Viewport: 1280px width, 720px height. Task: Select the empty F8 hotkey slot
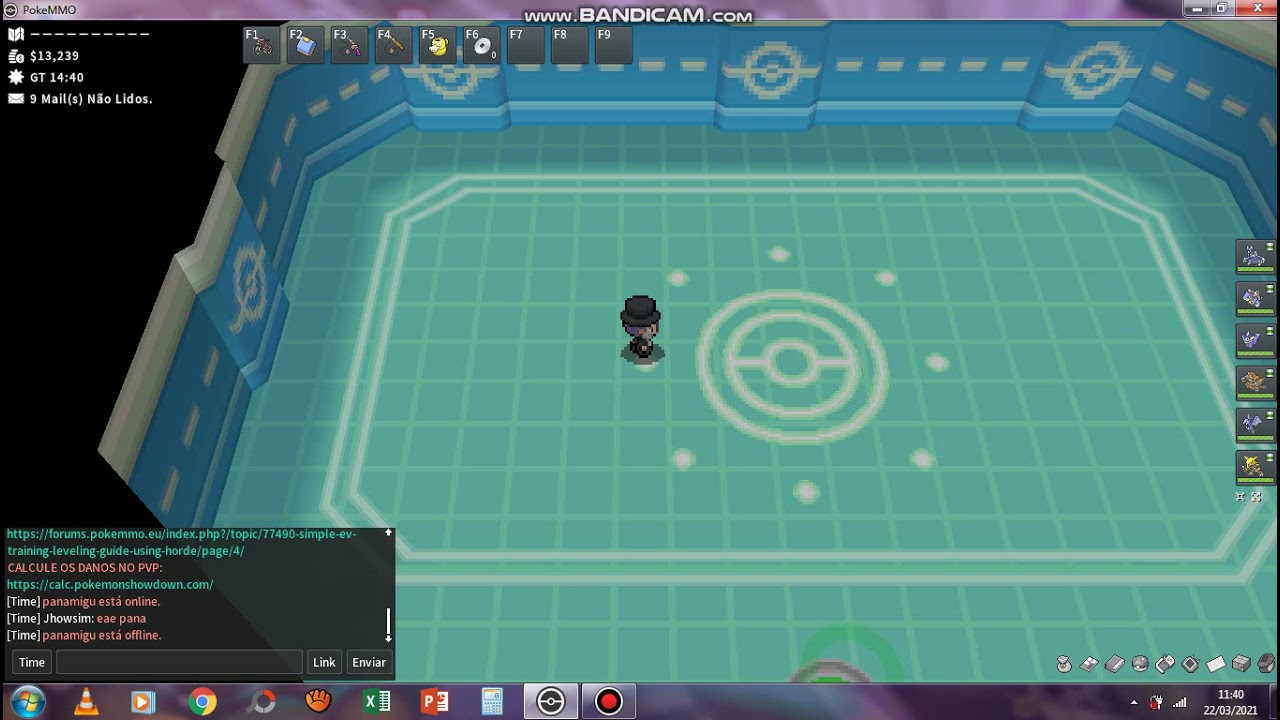tap(570, 46)
